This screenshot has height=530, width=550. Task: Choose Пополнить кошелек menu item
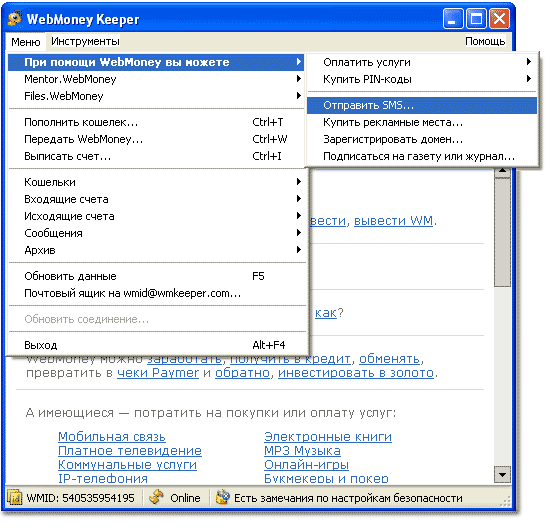[x=156, y=122]
